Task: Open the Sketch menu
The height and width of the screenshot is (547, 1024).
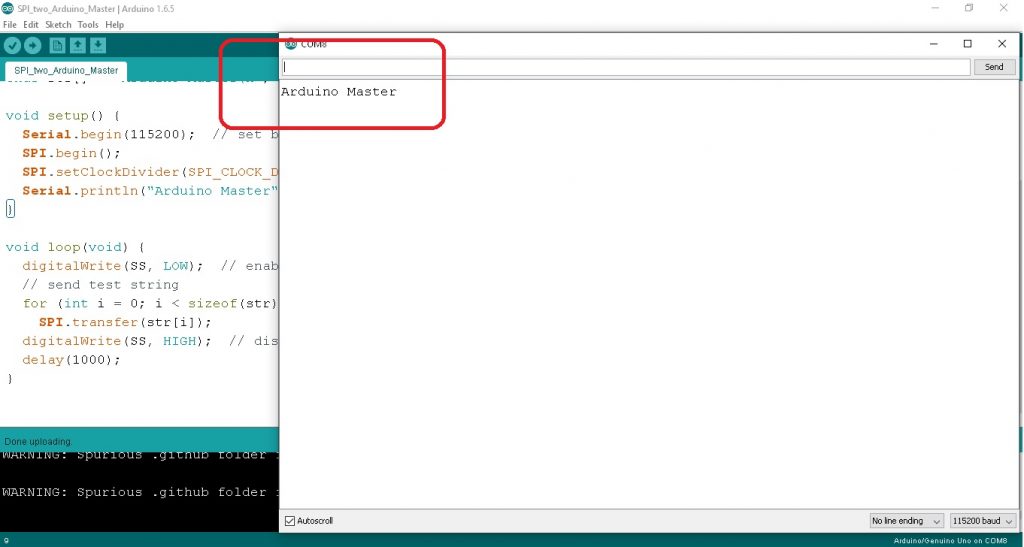Action: click(58, 25)
